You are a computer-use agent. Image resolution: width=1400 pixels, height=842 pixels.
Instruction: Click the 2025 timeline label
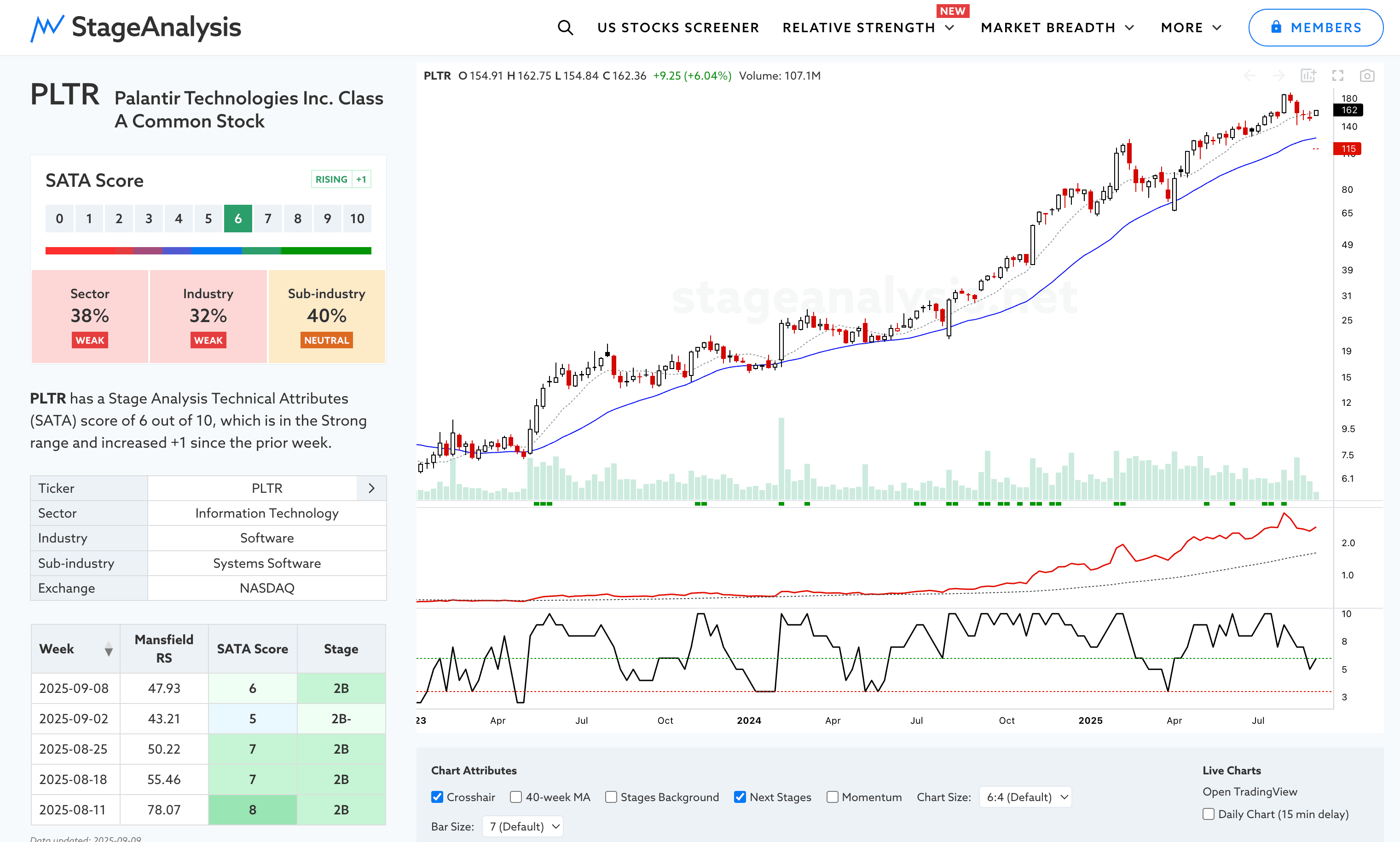pyautogui.click(x=1091, y=720)
